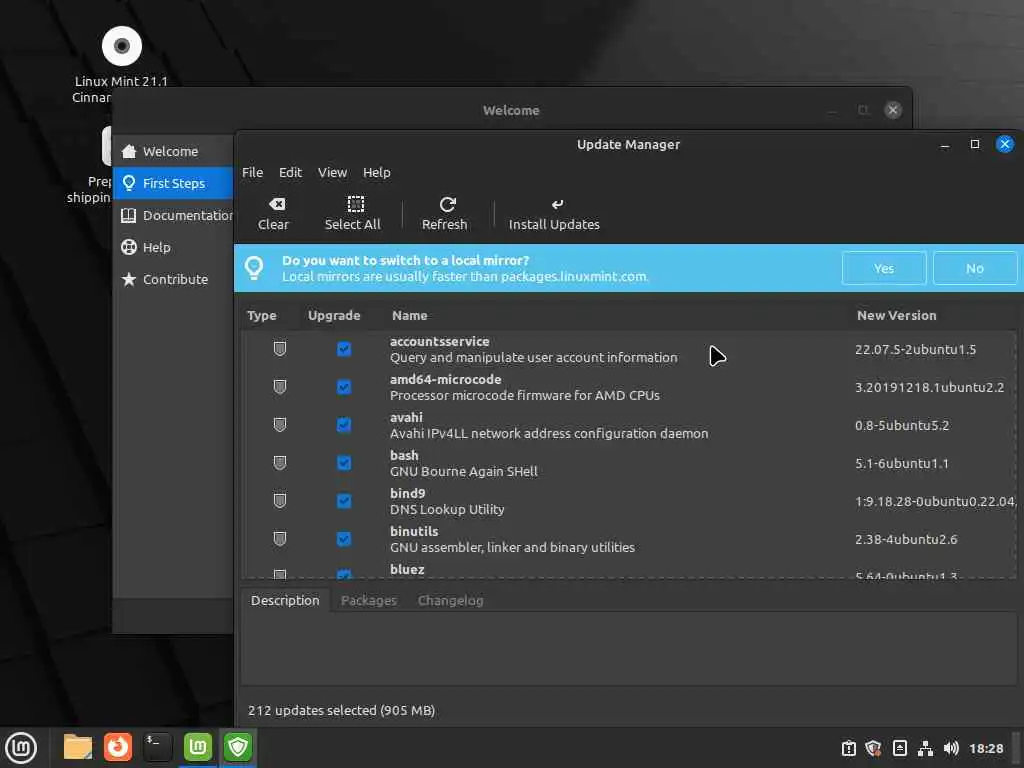Image resolution: width=1024 pixels, height=768 pixels.
Task: Open the Files folder icon in the taskbar
Action: (x=78, y=747)
